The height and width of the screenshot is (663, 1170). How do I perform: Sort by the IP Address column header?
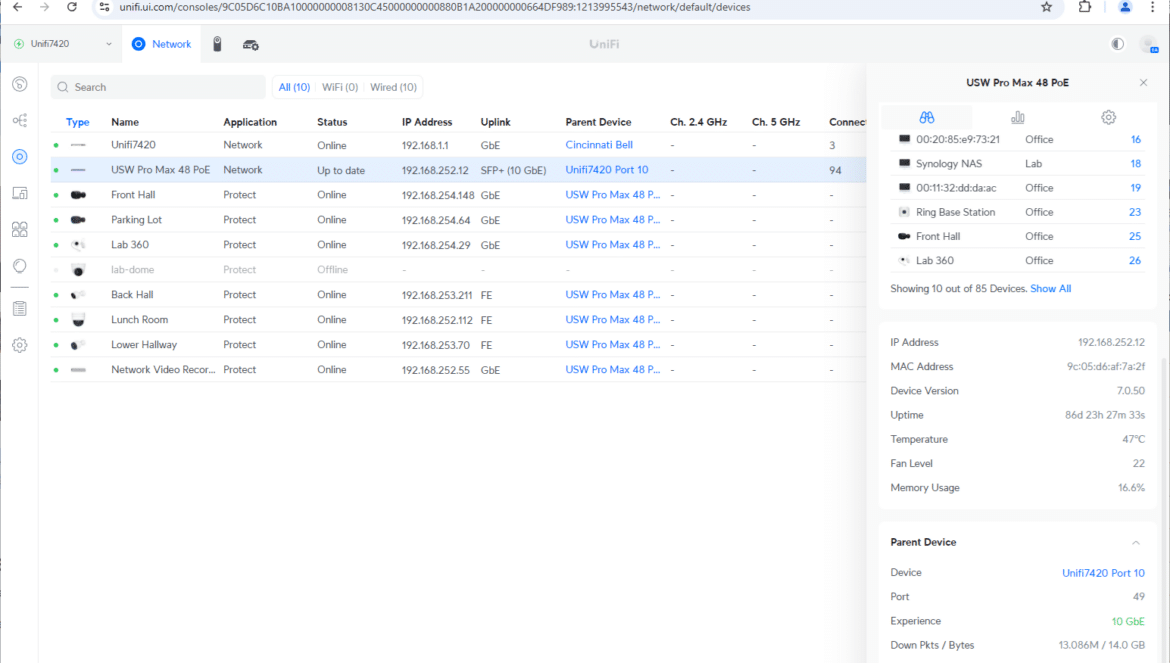click(427, 122)
